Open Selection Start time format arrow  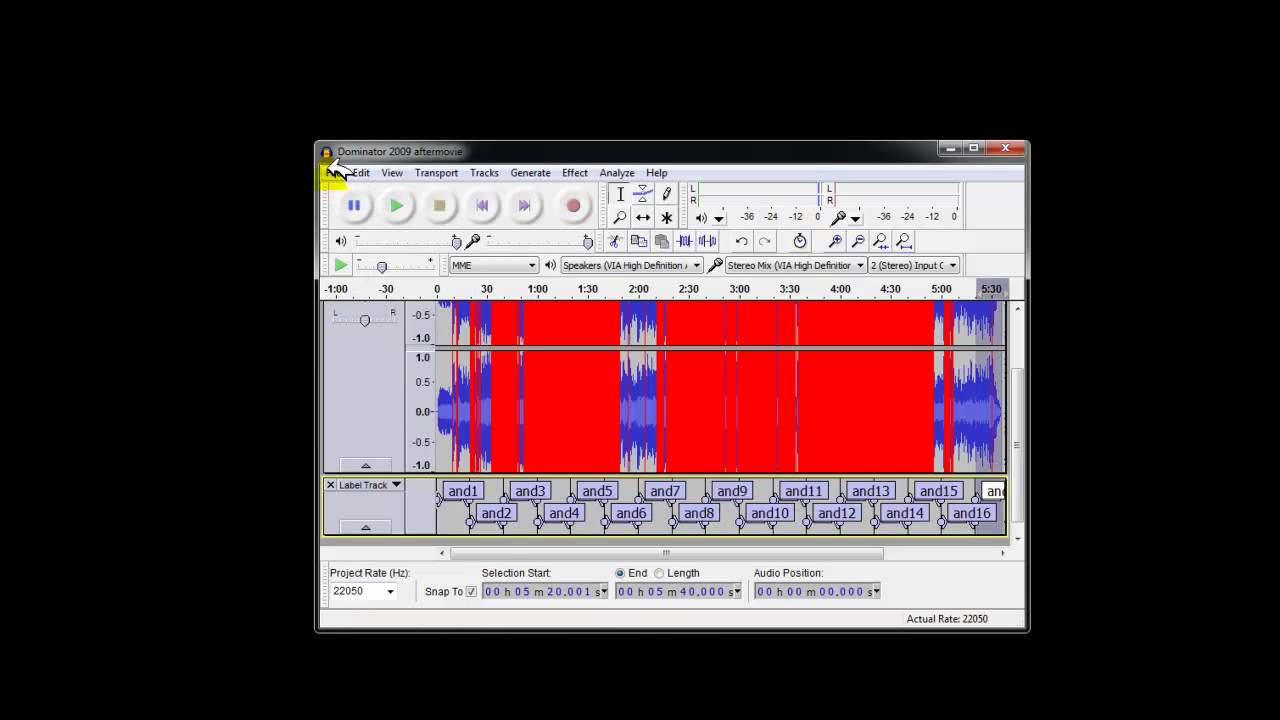603,592
